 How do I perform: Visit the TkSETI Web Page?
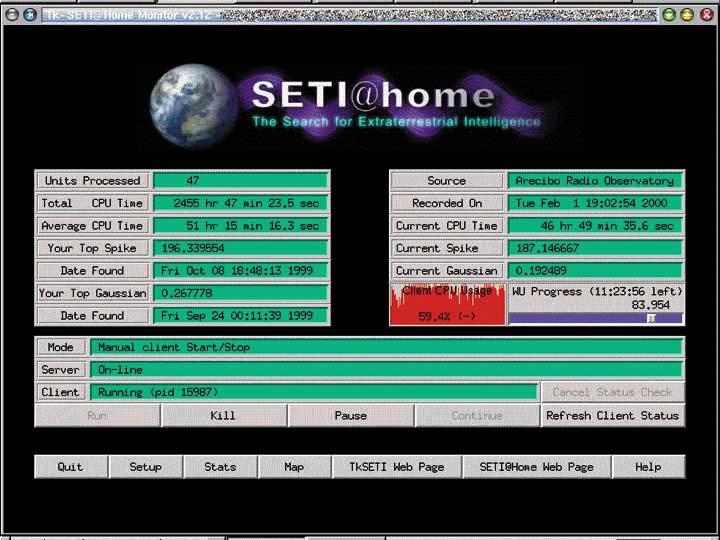(x=396, y=467)
